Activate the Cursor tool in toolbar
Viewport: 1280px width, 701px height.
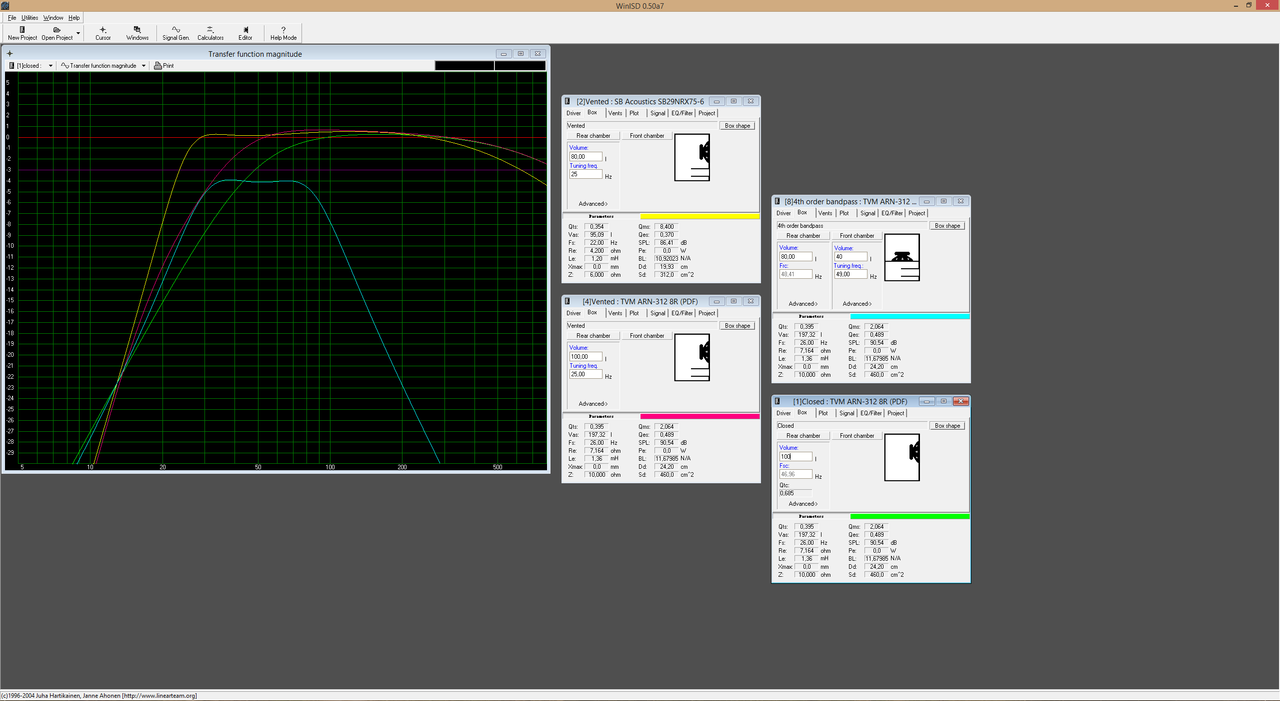103,33
